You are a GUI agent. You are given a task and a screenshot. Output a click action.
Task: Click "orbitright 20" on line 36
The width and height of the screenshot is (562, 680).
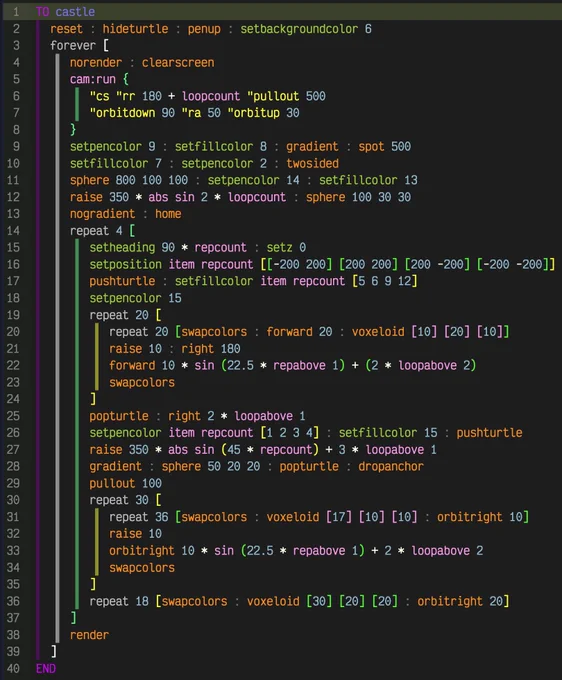click(x=460, y=602)
